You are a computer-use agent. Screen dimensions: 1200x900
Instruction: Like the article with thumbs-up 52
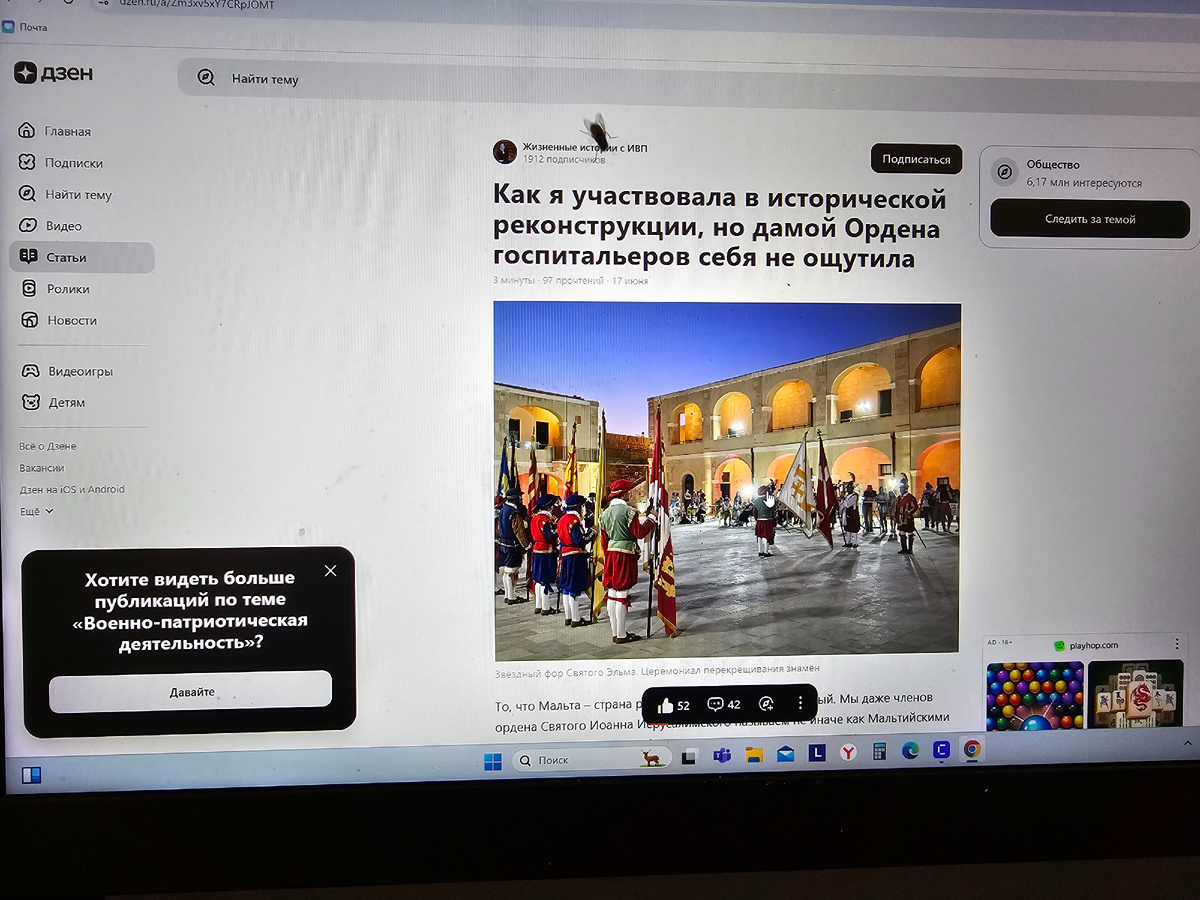click(674, 705)
